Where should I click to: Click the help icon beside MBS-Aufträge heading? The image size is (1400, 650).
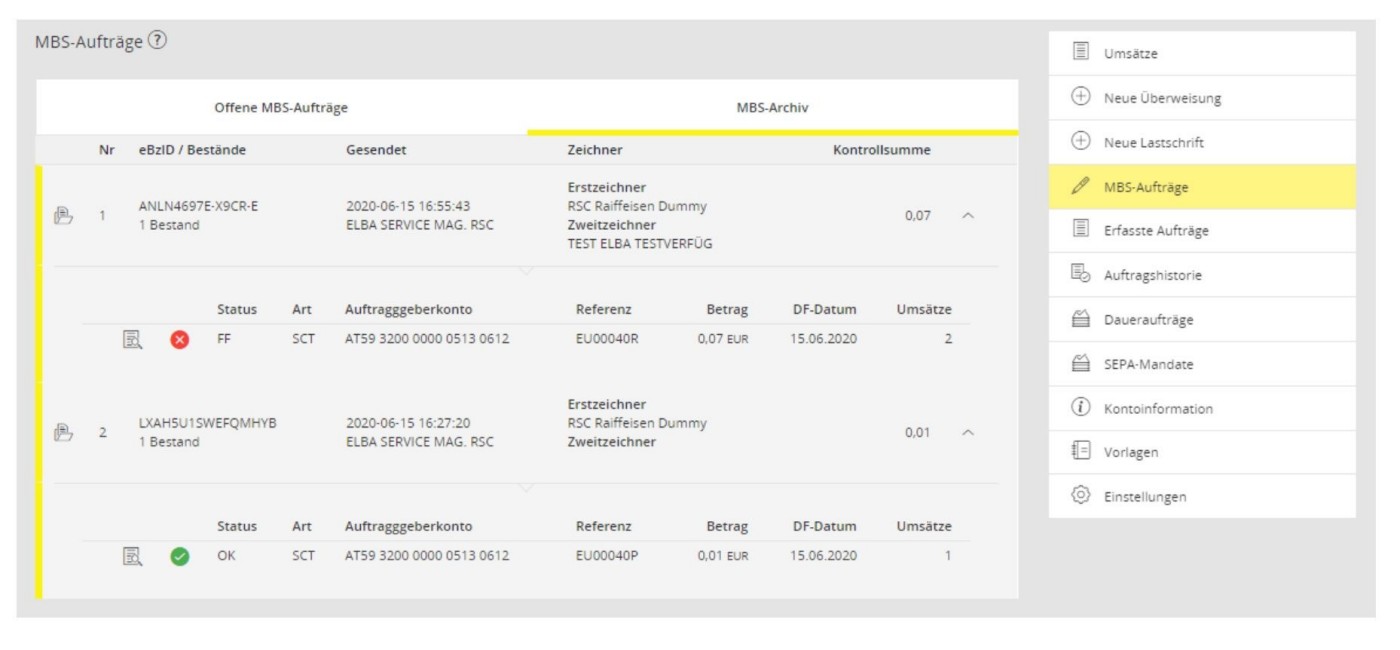[157, 42]
